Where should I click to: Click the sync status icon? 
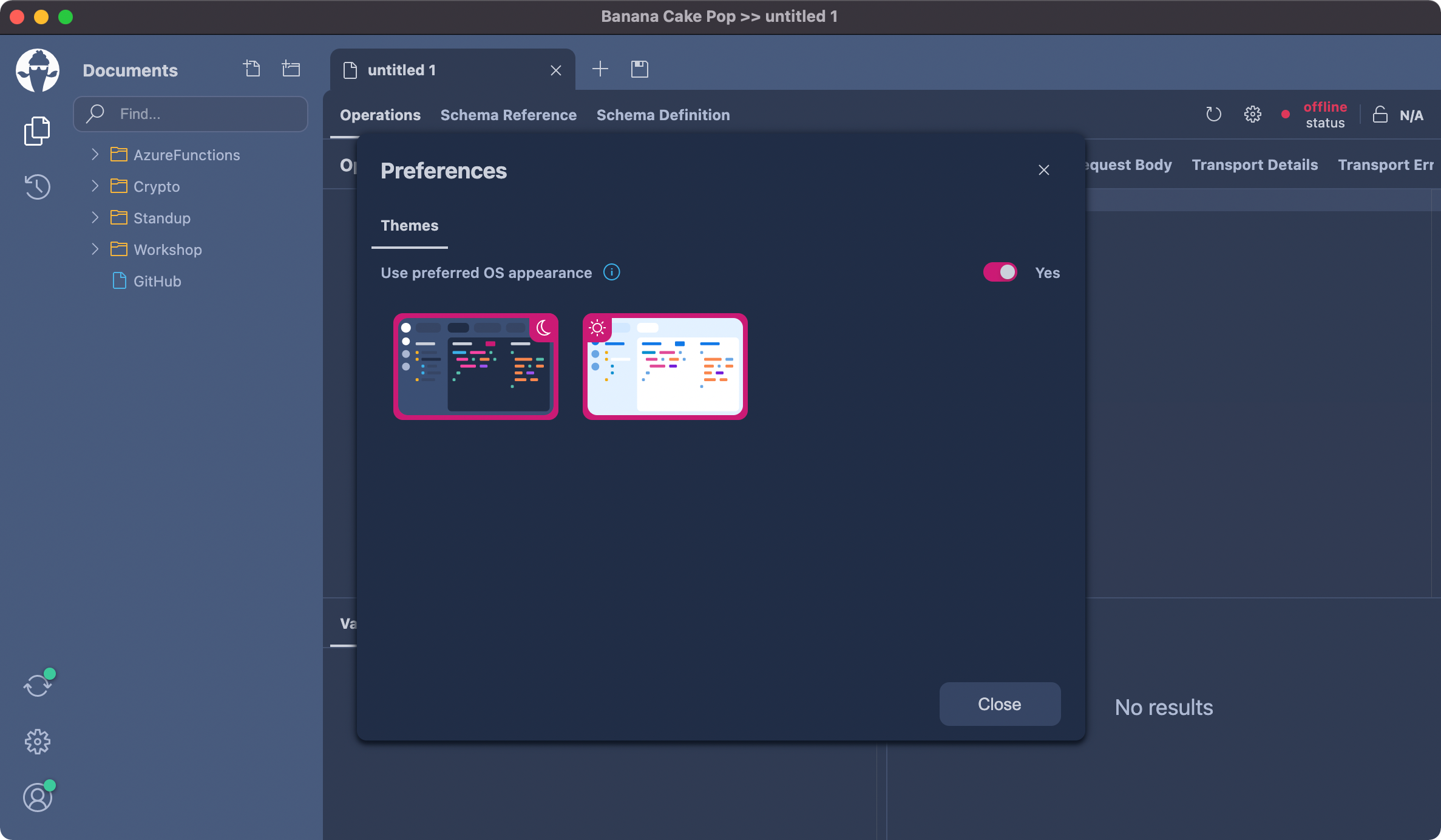point(38,685)
